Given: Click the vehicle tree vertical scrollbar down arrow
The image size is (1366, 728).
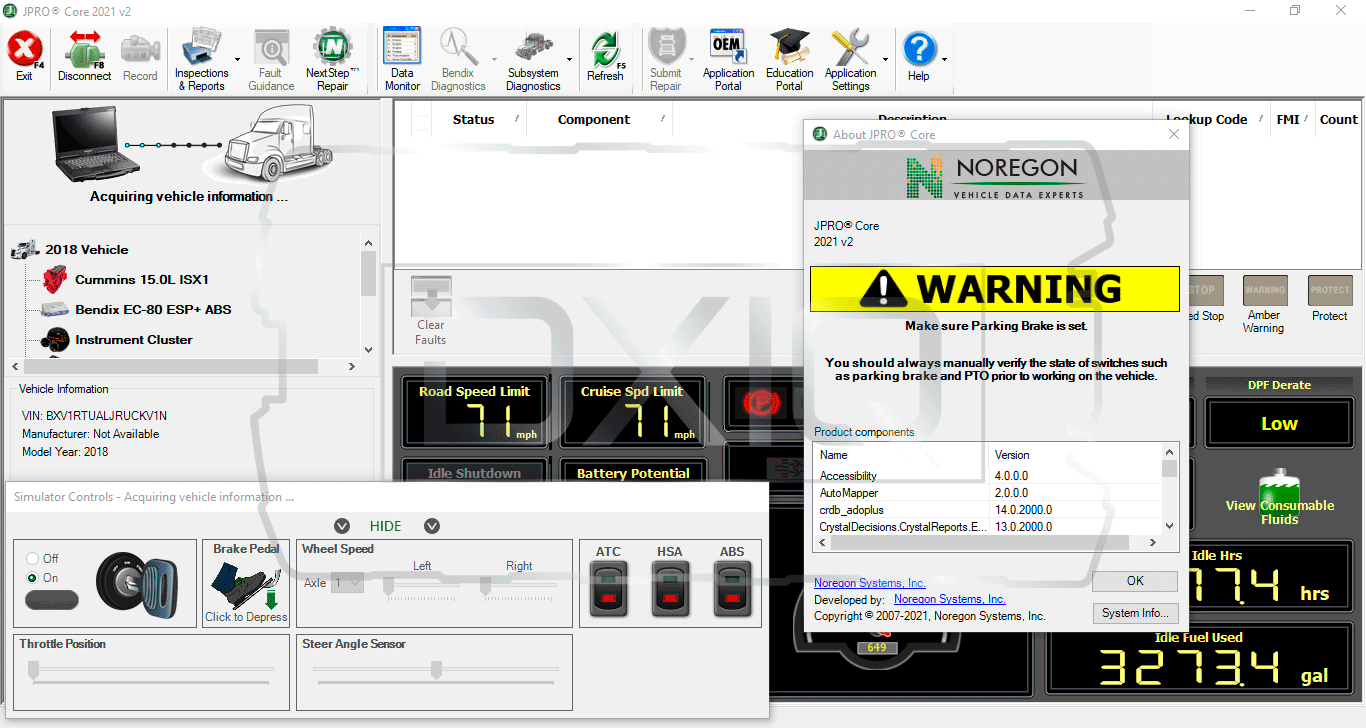Looking at the screenshot, I should click(368, 350).
